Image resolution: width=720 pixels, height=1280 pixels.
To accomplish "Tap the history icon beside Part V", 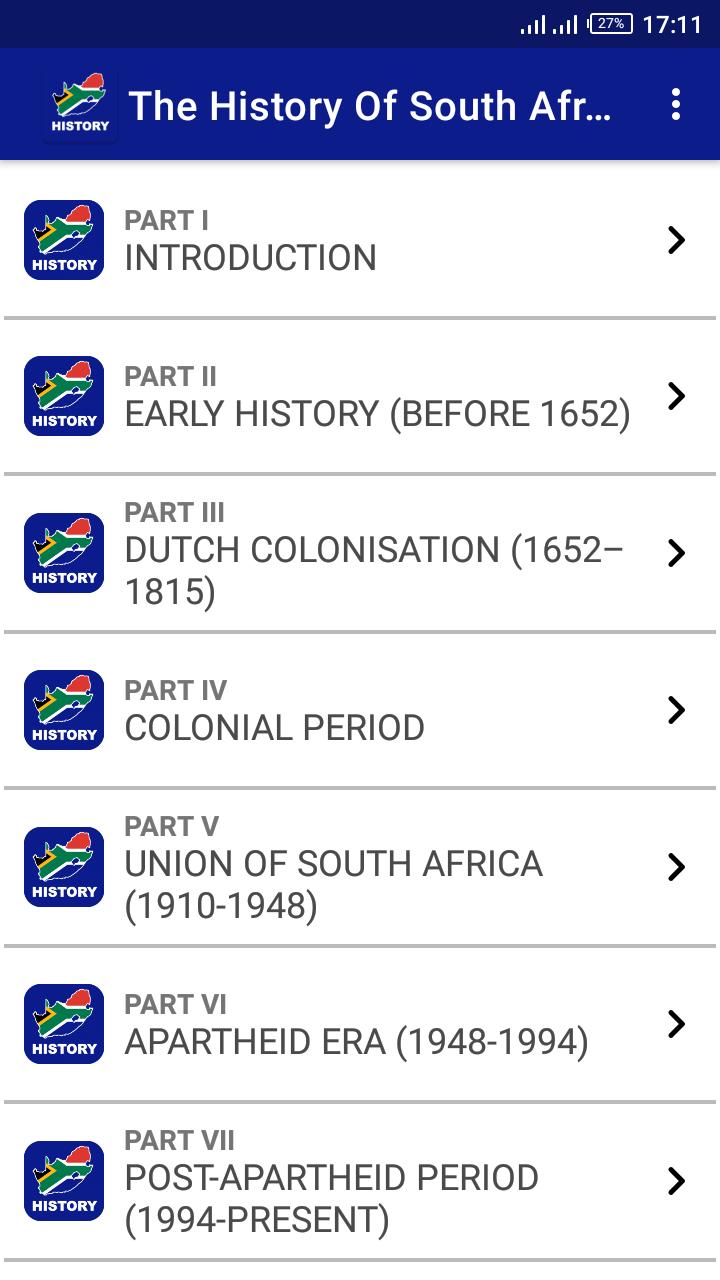I will tap(64, 867).
